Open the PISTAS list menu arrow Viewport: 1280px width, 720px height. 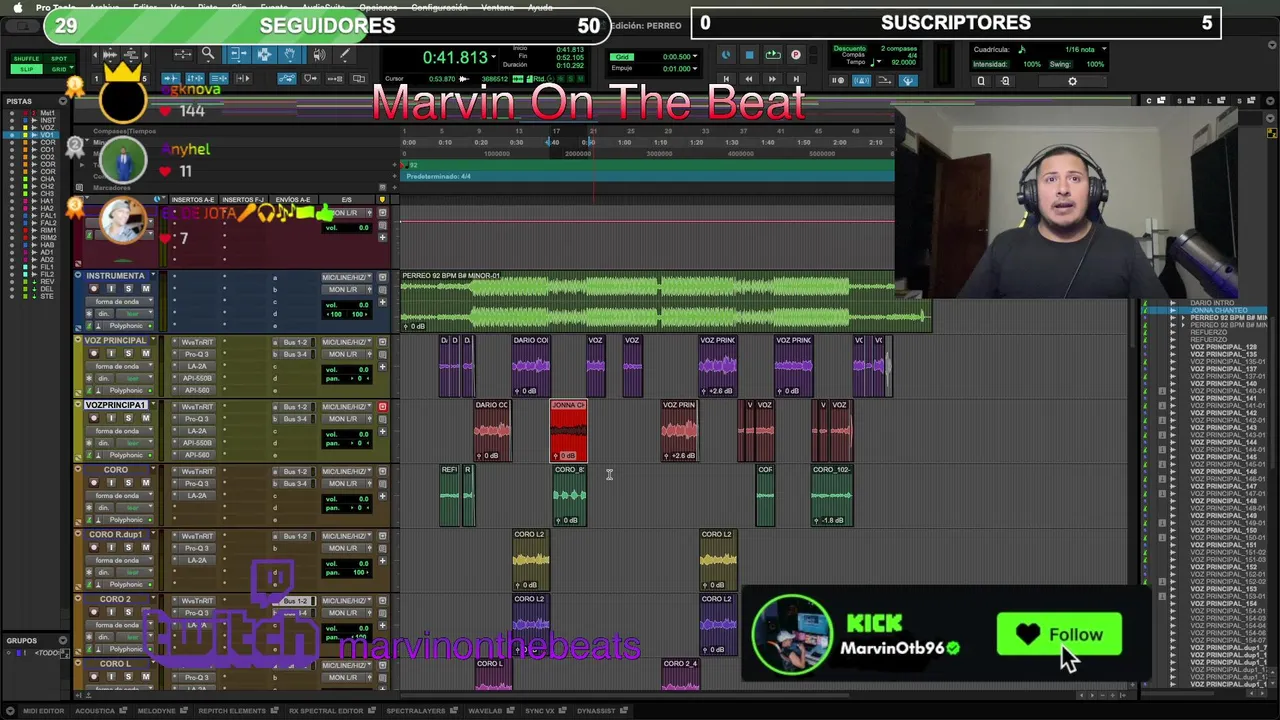click(x=64, y=101)
